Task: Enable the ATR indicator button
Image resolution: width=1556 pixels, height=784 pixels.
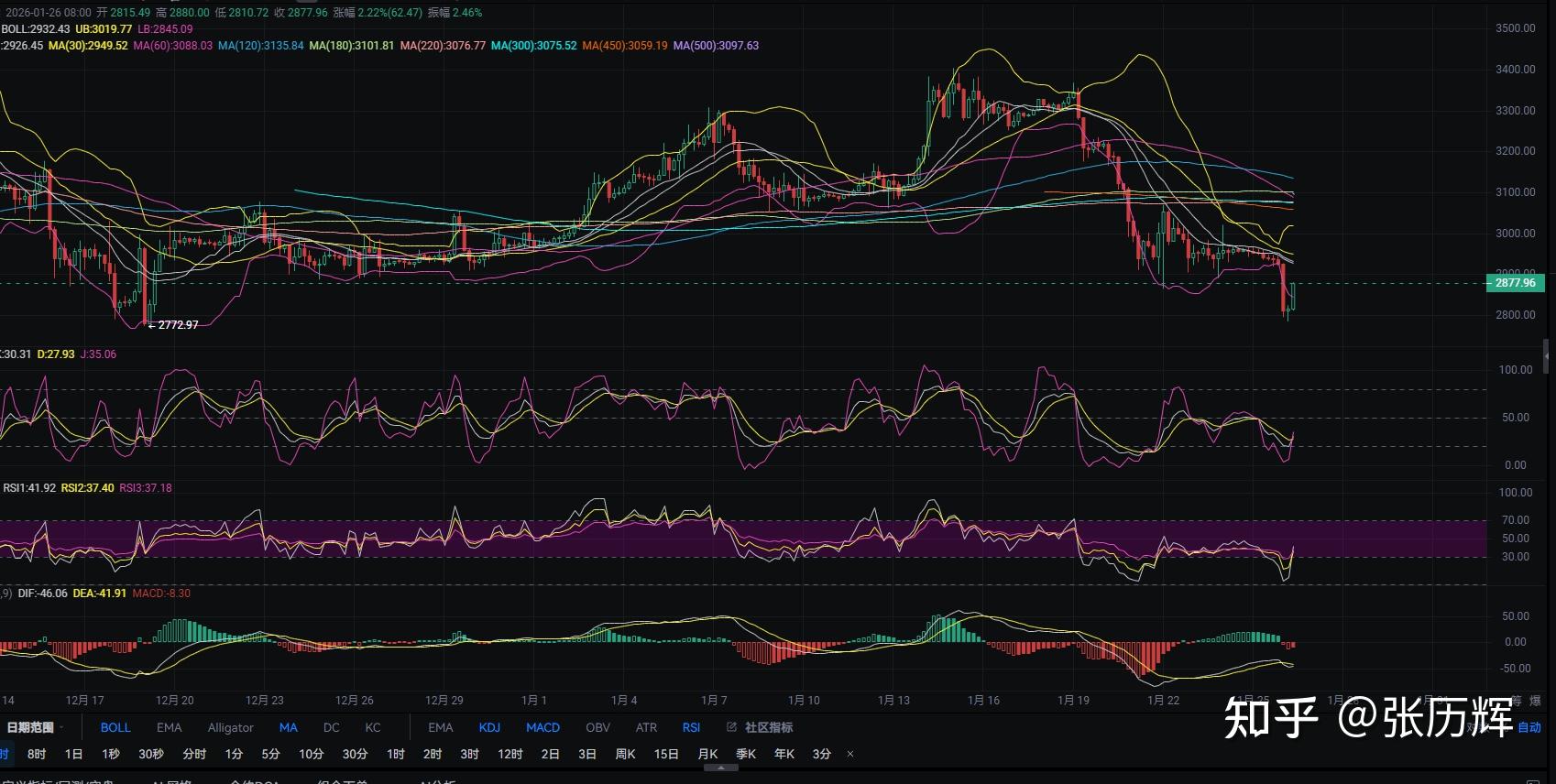Action: [x=646, y=727]
